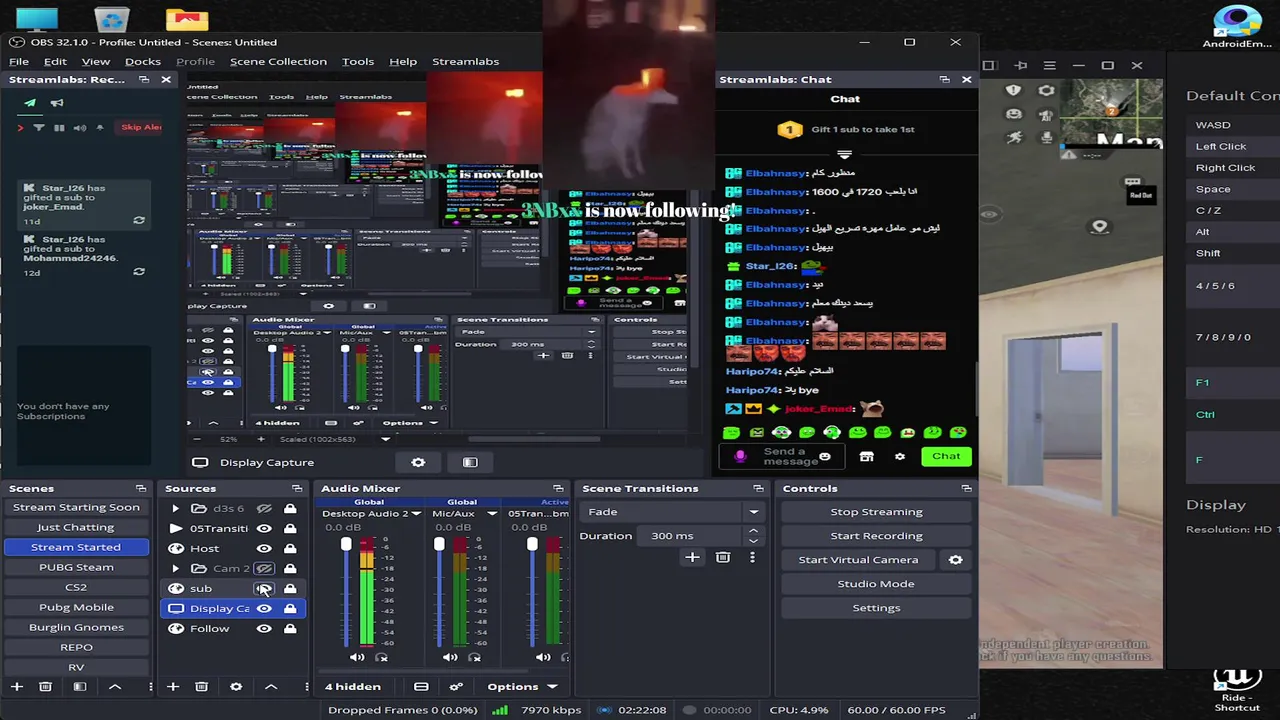The height and width of the screenshot is (720, 1280).
Task: Open the Docks menu
Action: 143,61
